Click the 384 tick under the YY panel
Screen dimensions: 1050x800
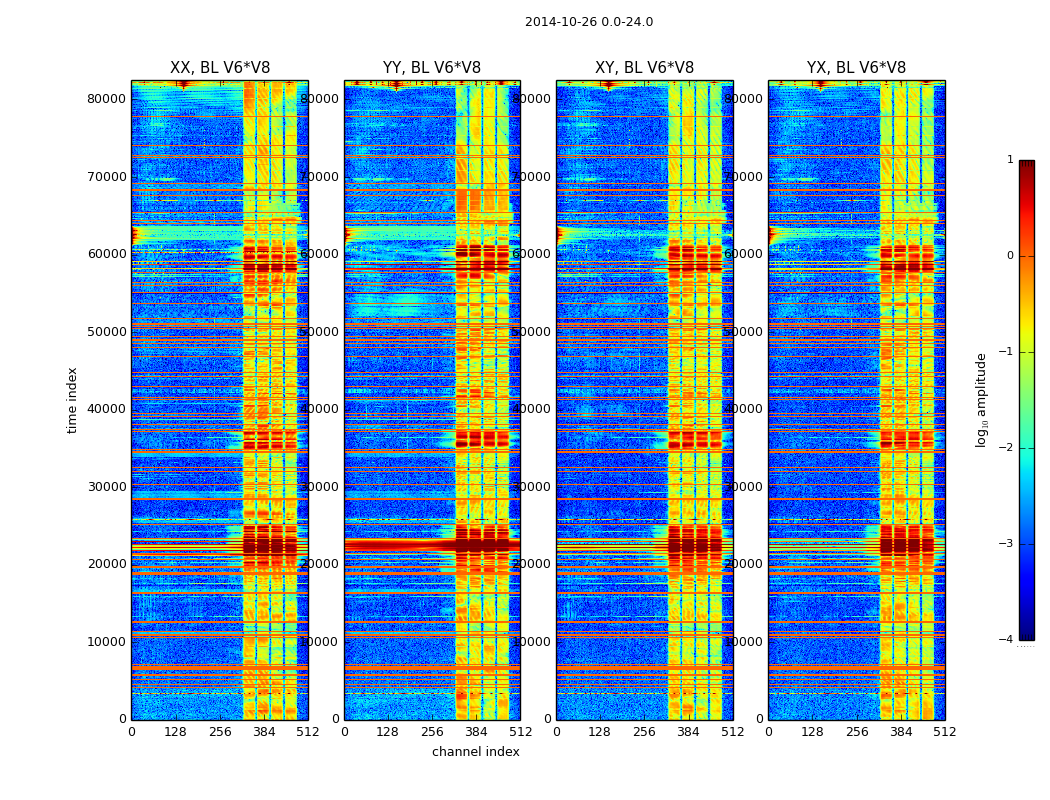coord(476,732)
